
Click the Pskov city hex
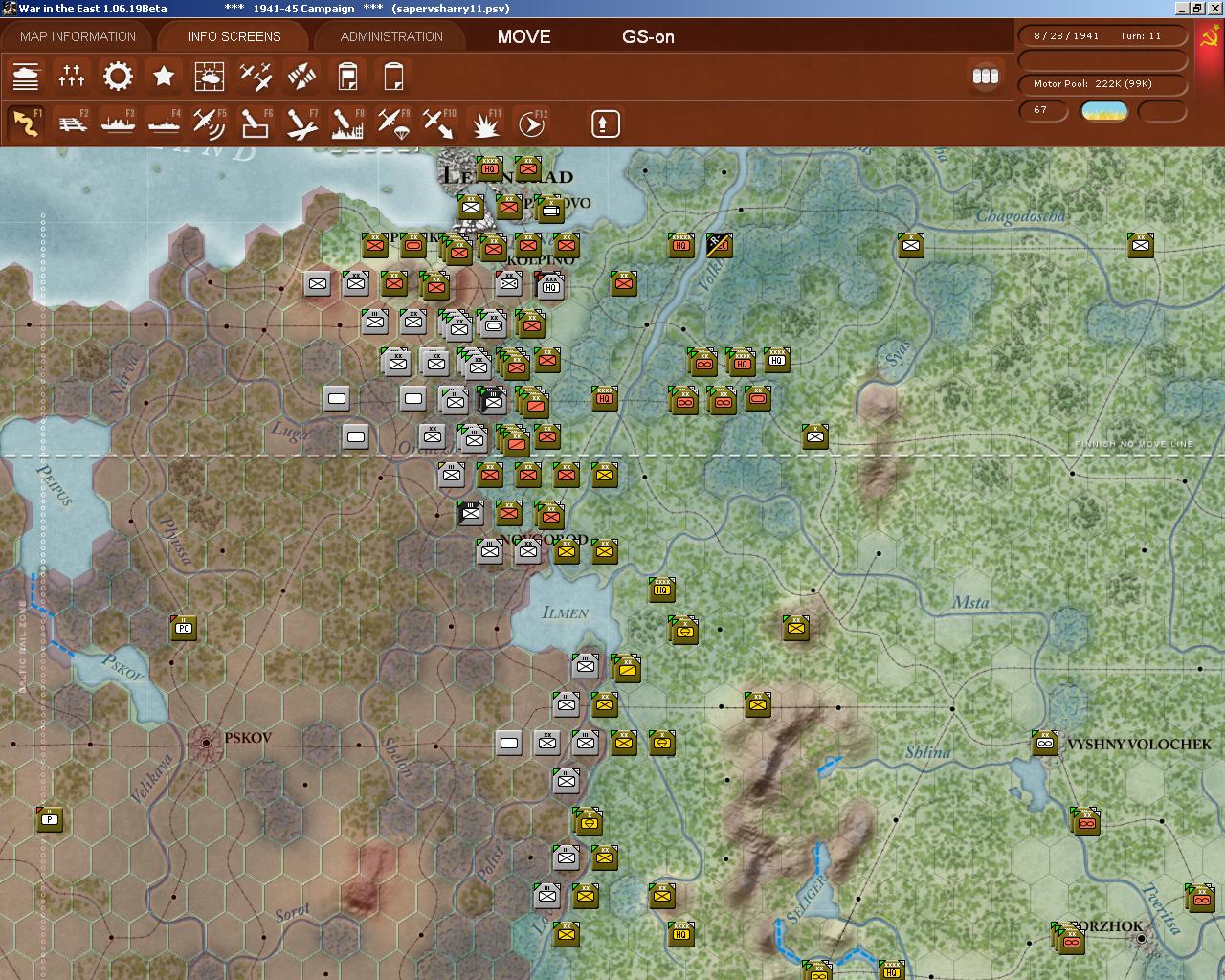[206, 742]
